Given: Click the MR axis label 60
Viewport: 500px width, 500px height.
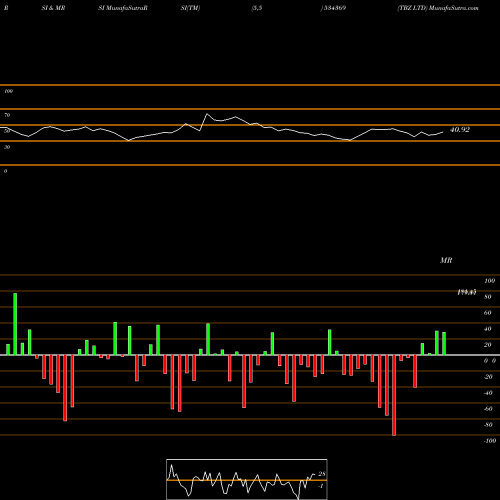Looking at the screenshot, I should [488, 313].
